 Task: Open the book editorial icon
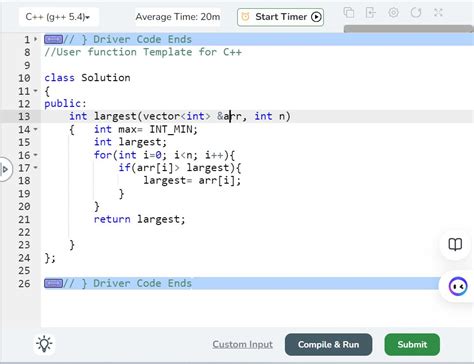click(x=455, y=244)
